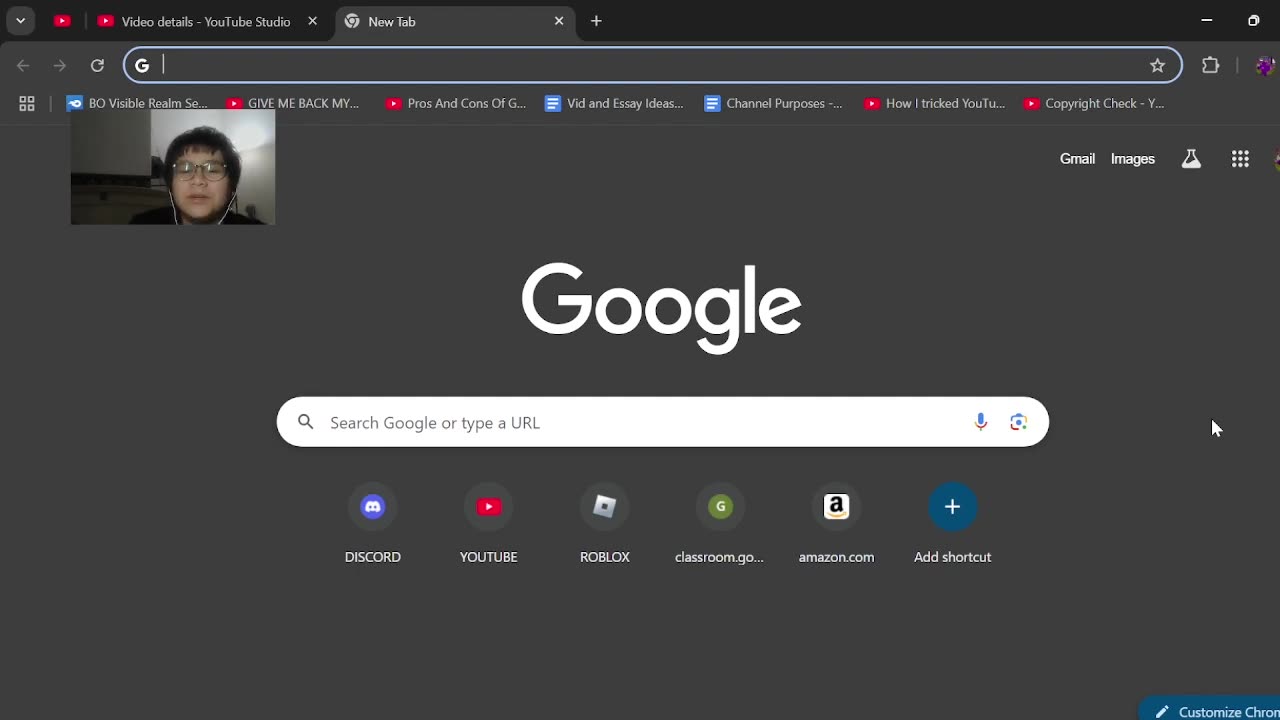Open GIVE ME BACK MY bookmark

pyautogui.click(x=293, y=103)
